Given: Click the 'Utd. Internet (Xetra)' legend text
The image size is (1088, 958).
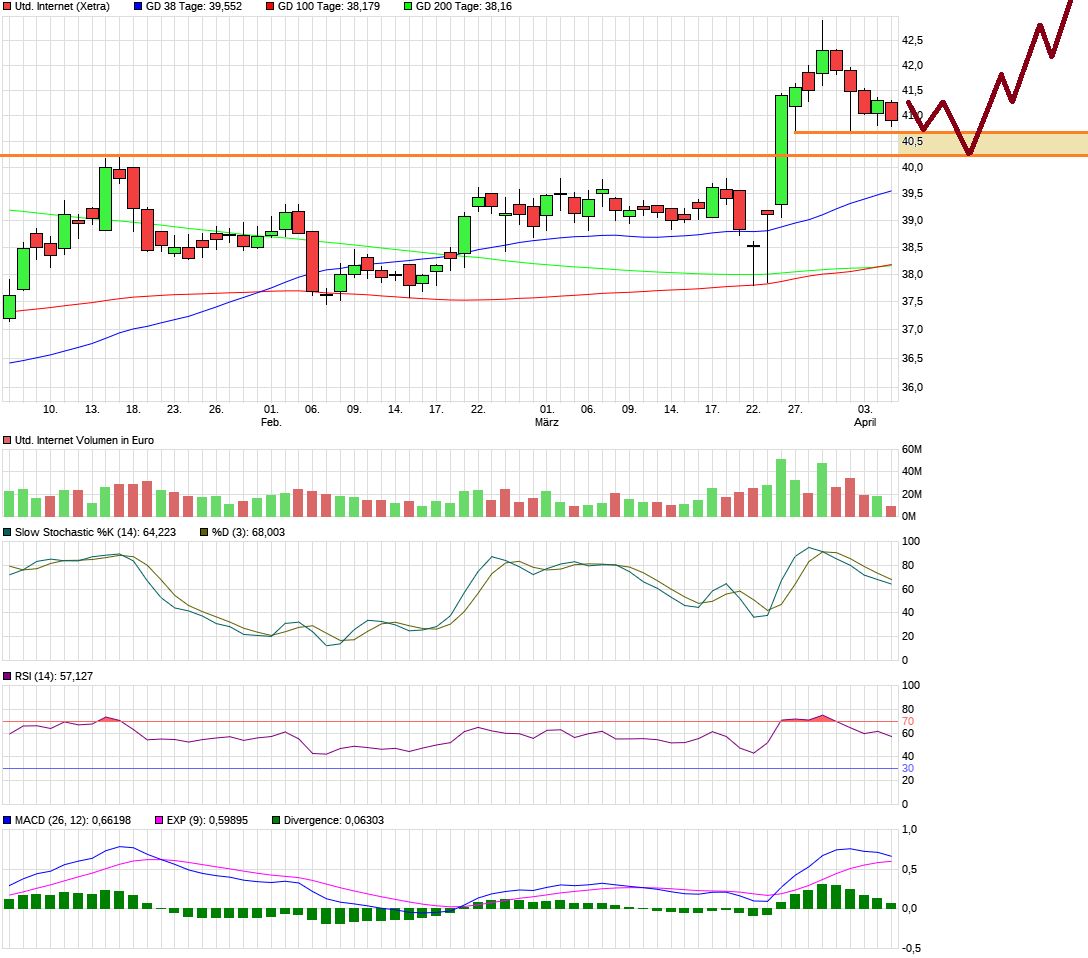Looking at the screenshot, I should click(62, 6).
